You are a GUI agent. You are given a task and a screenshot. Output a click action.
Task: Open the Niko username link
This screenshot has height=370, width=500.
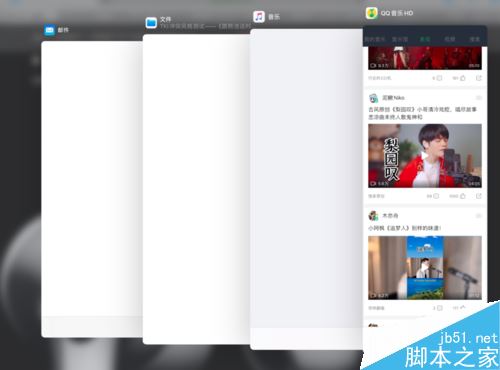393,98
